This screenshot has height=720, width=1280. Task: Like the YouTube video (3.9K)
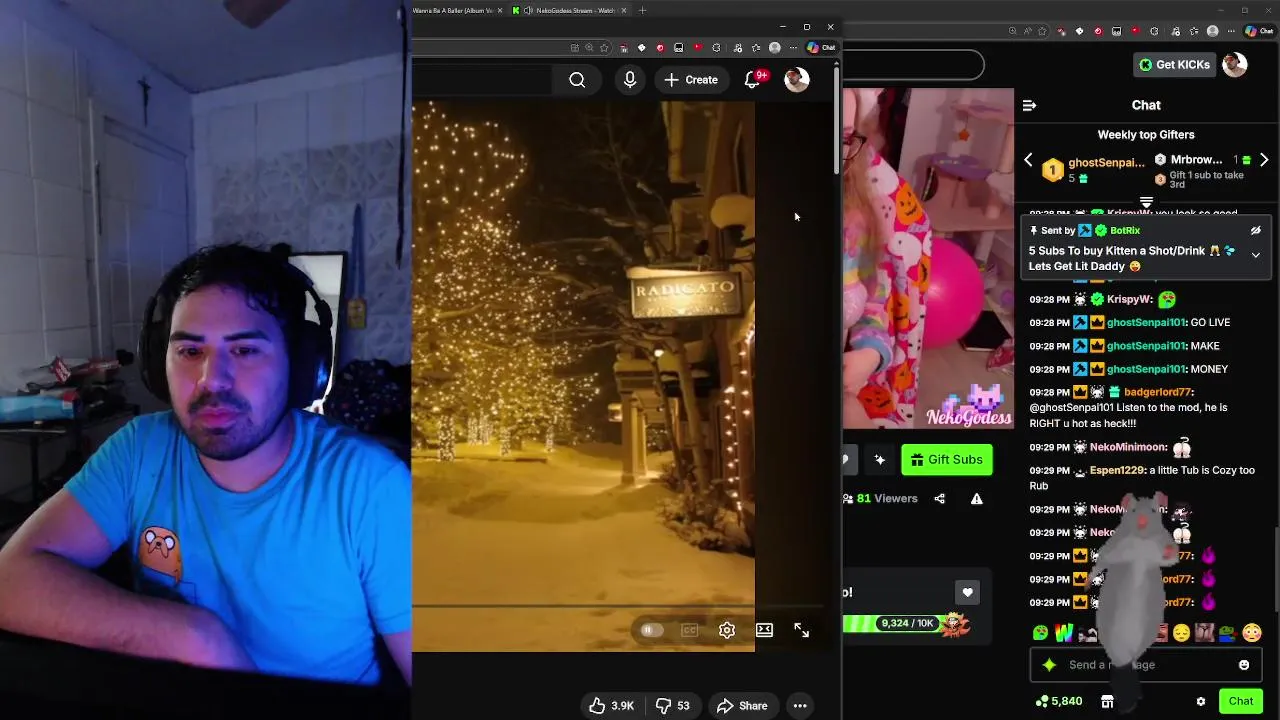pyautogui.click(x=611, y=706)
